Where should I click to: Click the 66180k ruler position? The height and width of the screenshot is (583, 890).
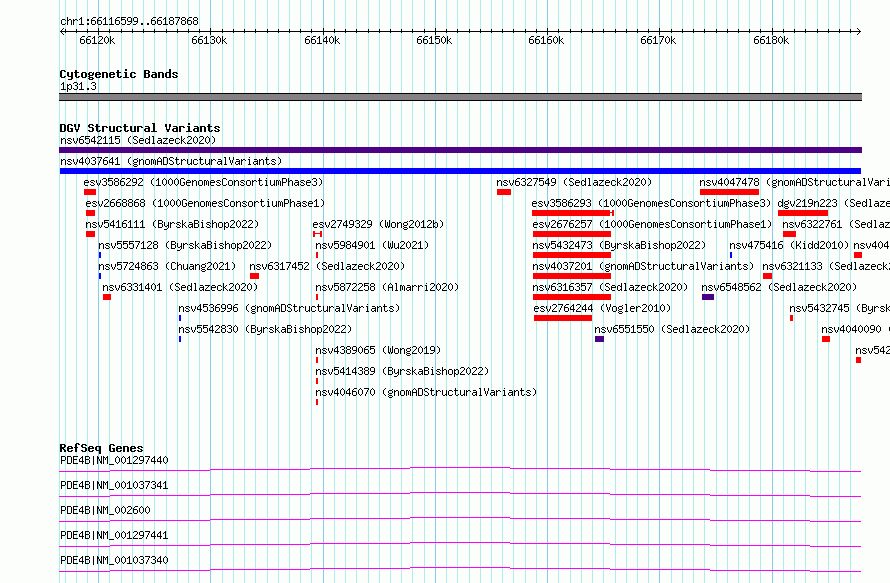tap(771, 40)
